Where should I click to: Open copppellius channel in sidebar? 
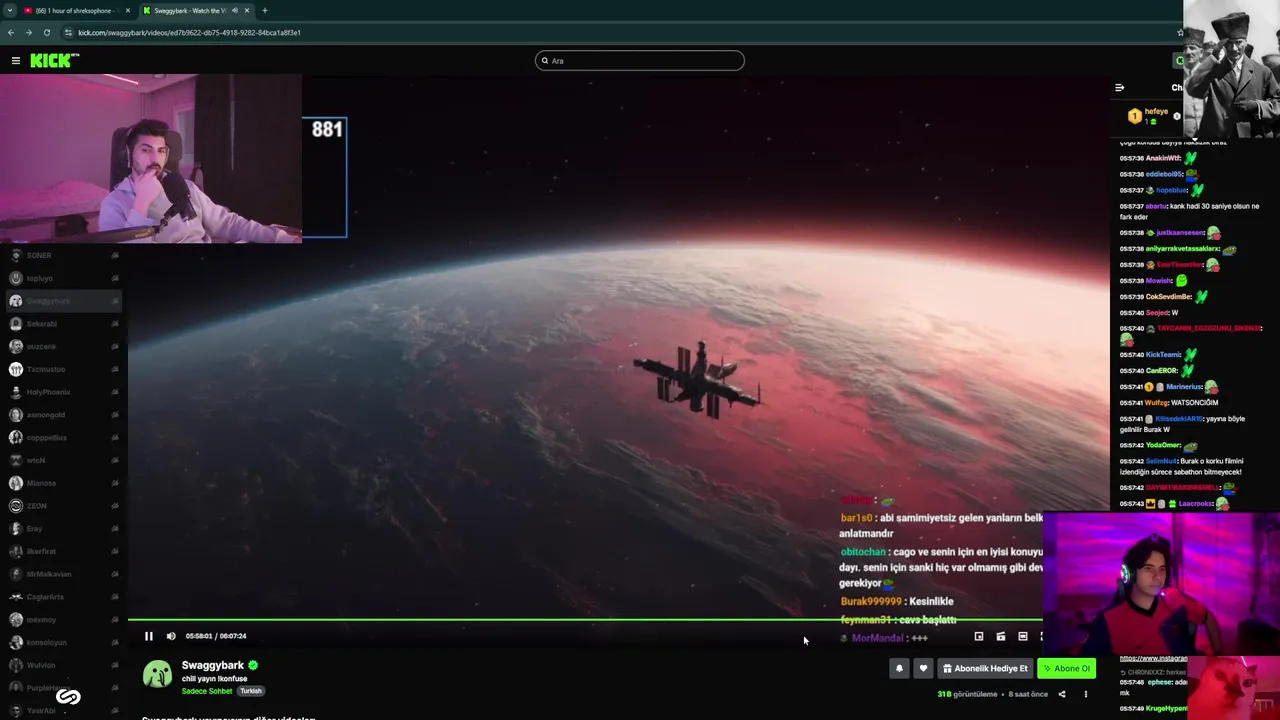point(63,437)
